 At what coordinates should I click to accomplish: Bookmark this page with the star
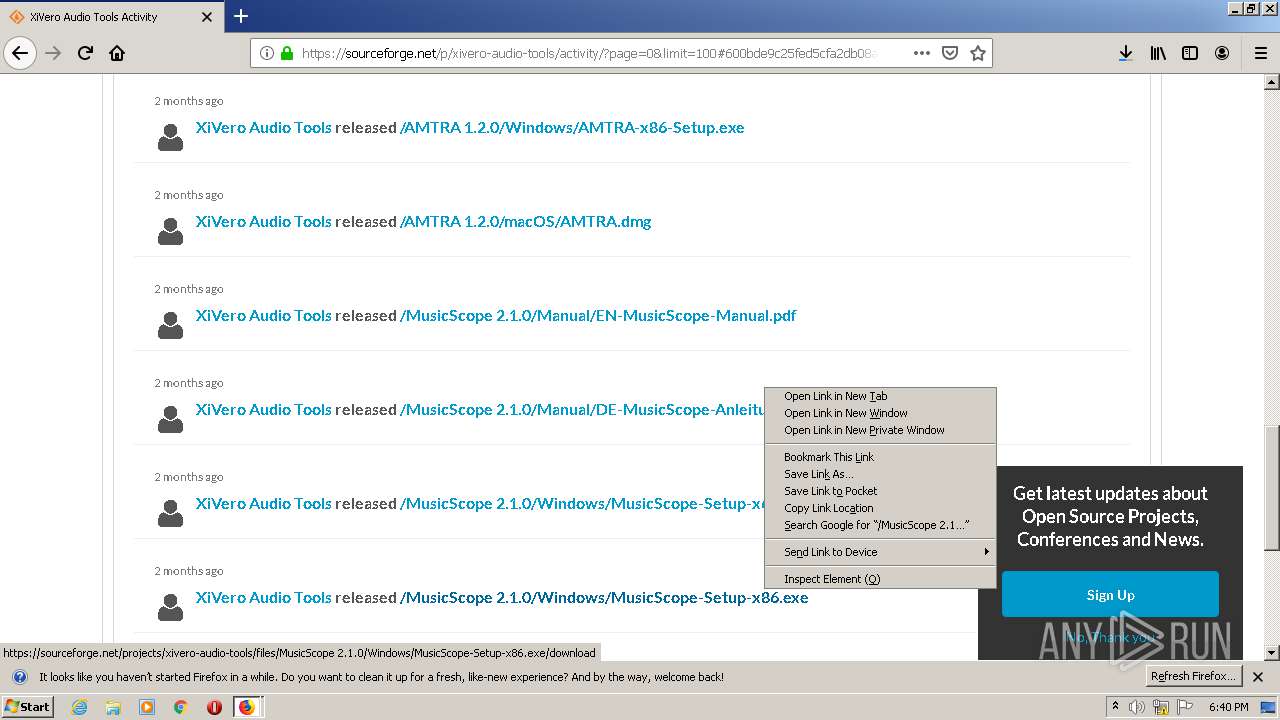click(x=978, y=53)
